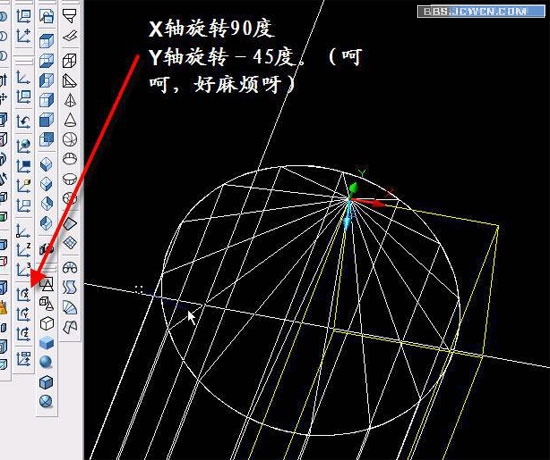Switch to SW Isometric view

coord(46,164)
